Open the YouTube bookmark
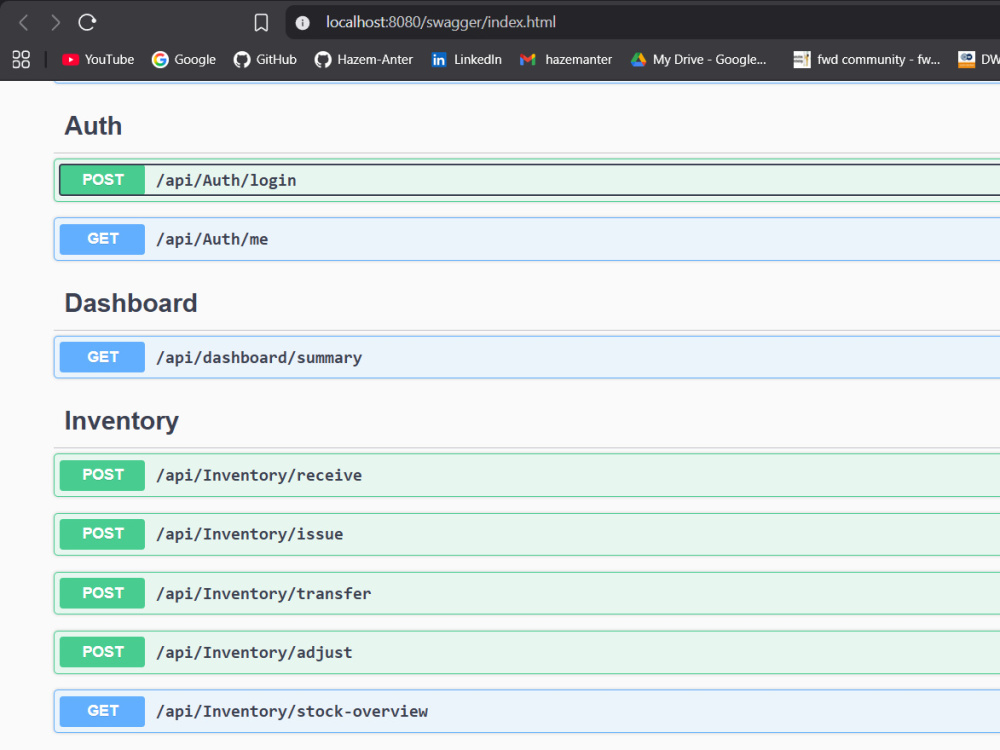1000x750 pixels. tap(98, 59)
